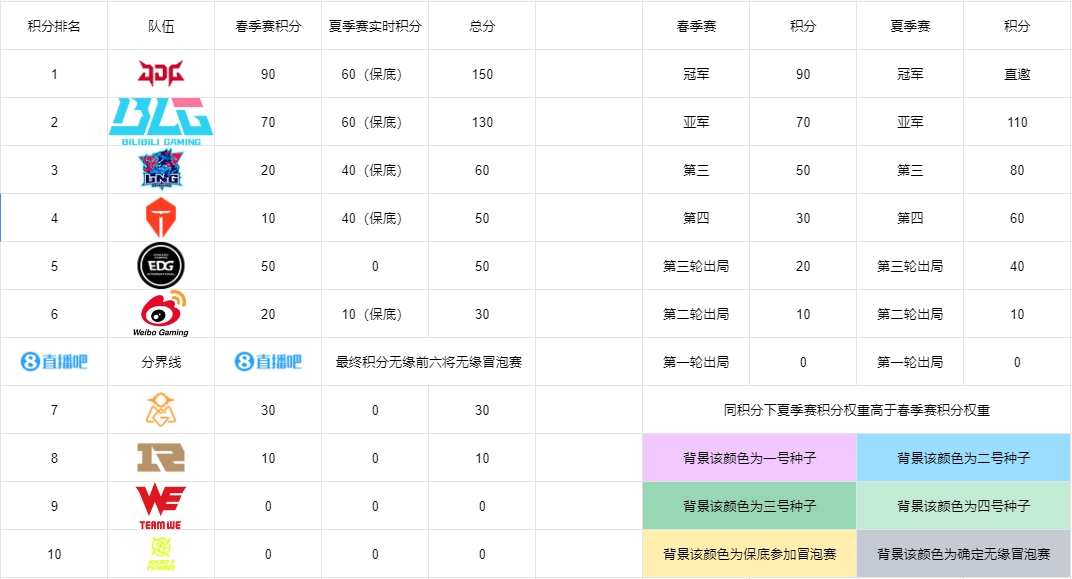The height and width of the screenshot is (579, 1072).
Task: Click the light green 四号种子 legend swatch
Action: (963, 506)
